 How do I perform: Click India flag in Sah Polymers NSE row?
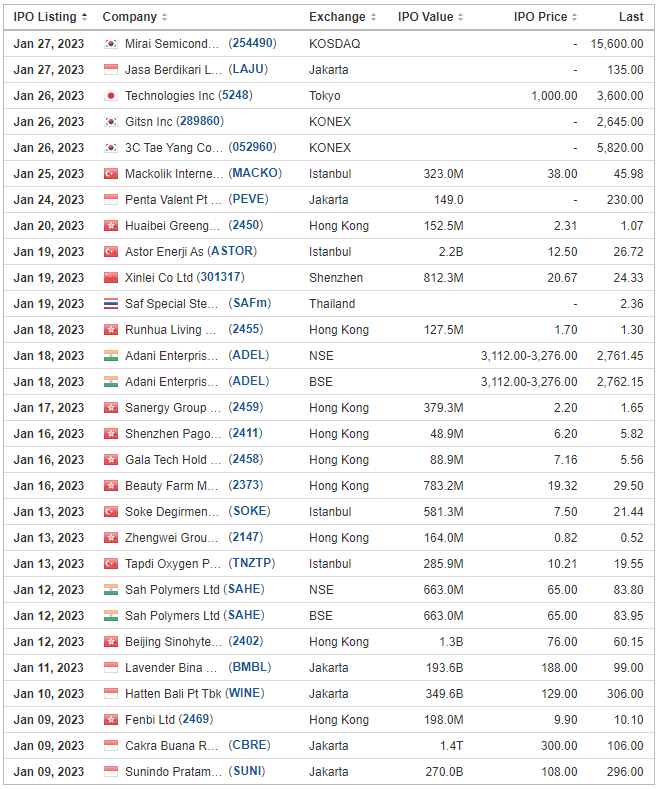pyautogui.click(x=111, y=590)
